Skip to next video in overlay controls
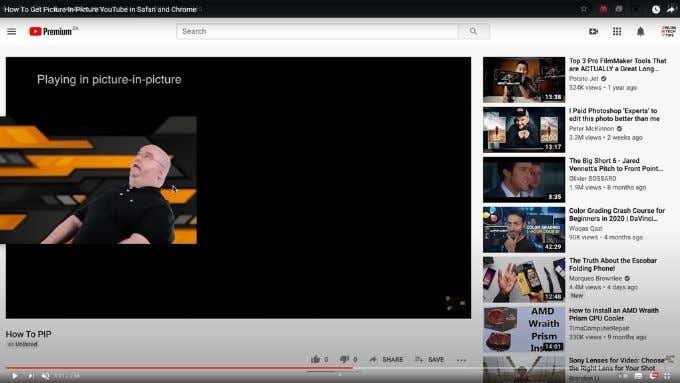The width and height of the screenshot is (680, 383). point(30,376)
